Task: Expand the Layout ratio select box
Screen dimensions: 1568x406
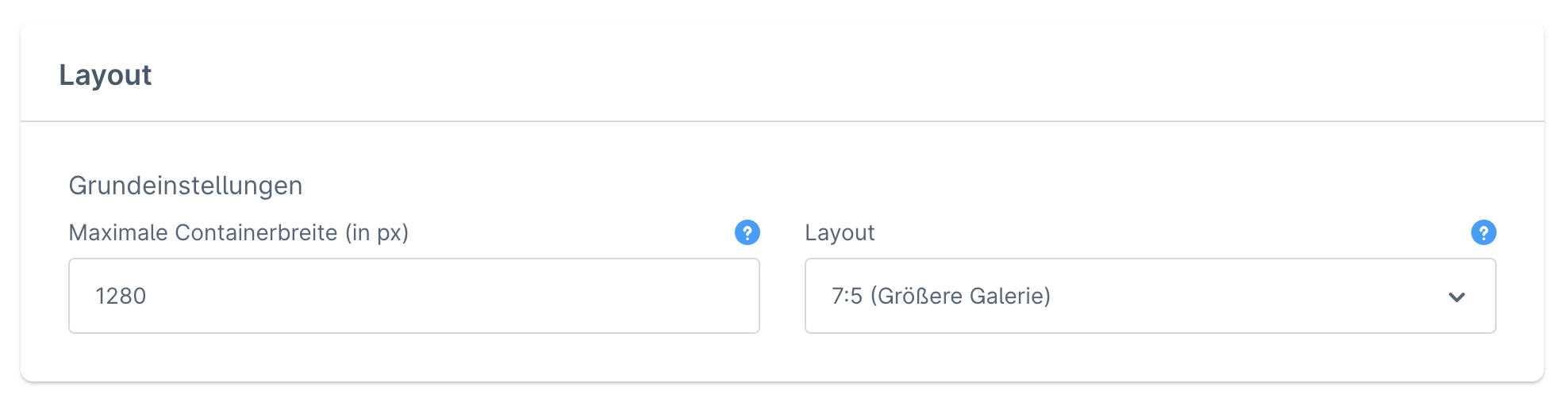Action: (1150, 296)
